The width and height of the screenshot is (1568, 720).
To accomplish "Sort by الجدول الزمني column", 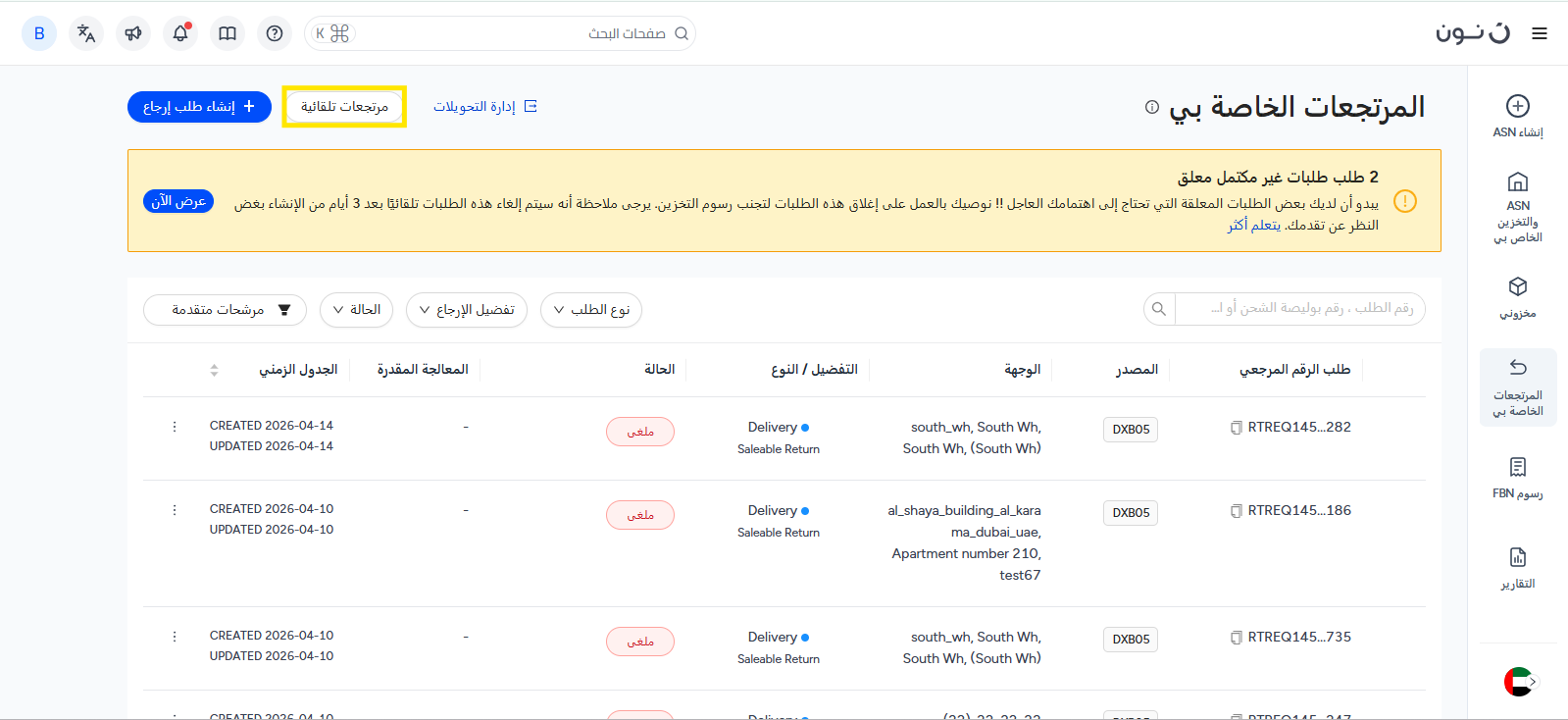I will coord(214,370).
